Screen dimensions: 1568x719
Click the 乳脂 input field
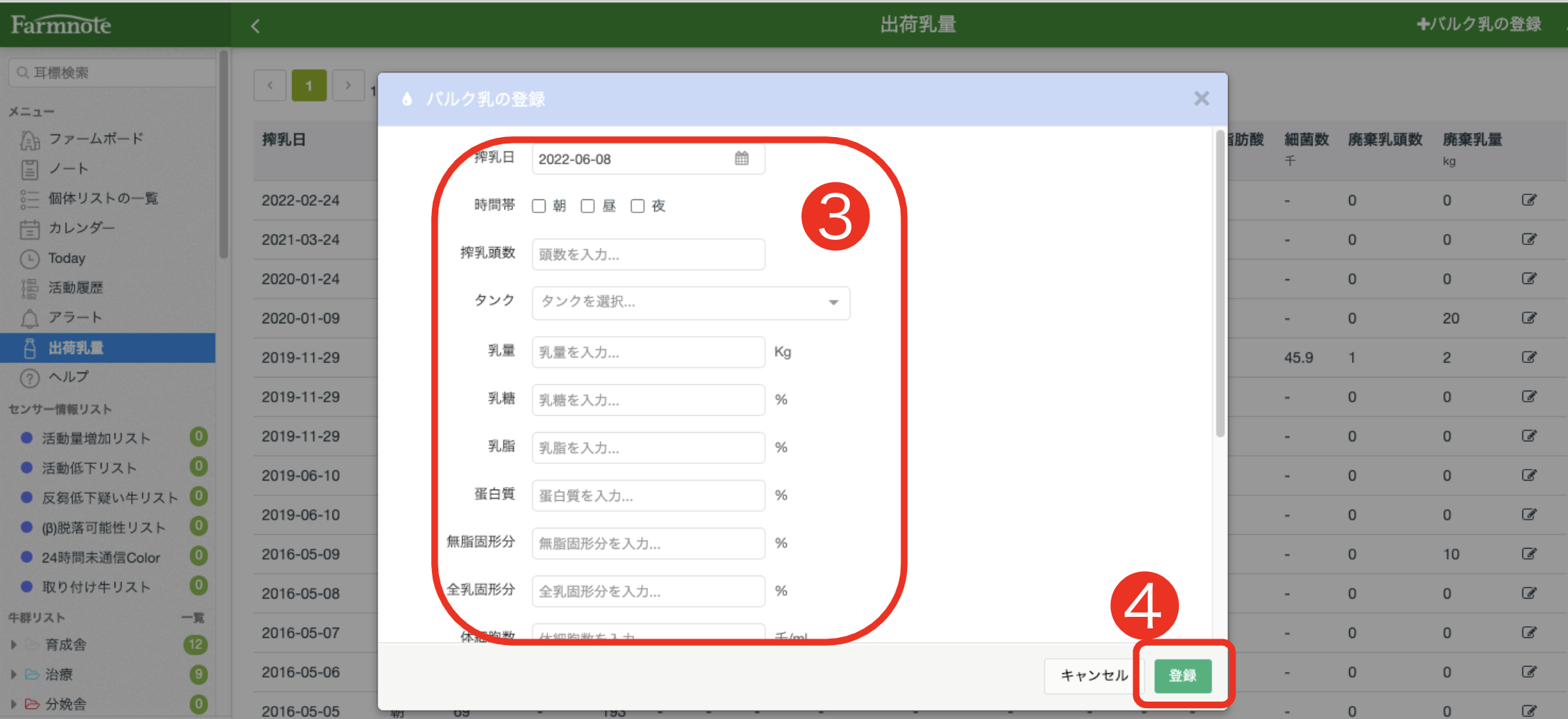point(649,448)
